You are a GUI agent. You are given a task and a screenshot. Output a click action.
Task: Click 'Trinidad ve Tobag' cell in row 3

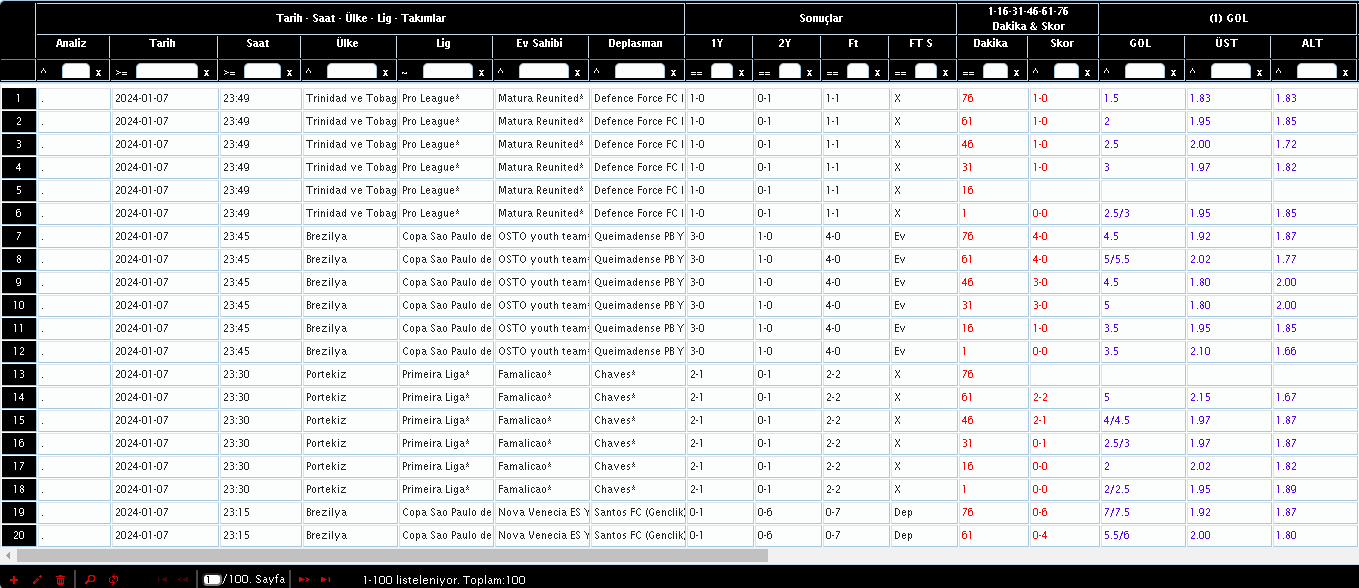[349, 144]
